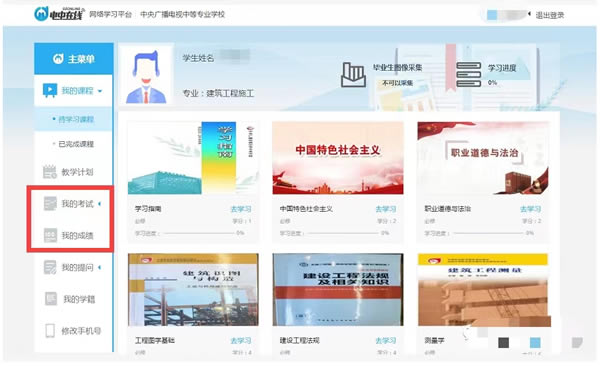Screen dimensions: 600x366
Task: Click the 修改手机号 phone icon
Action: pos(50,330)
